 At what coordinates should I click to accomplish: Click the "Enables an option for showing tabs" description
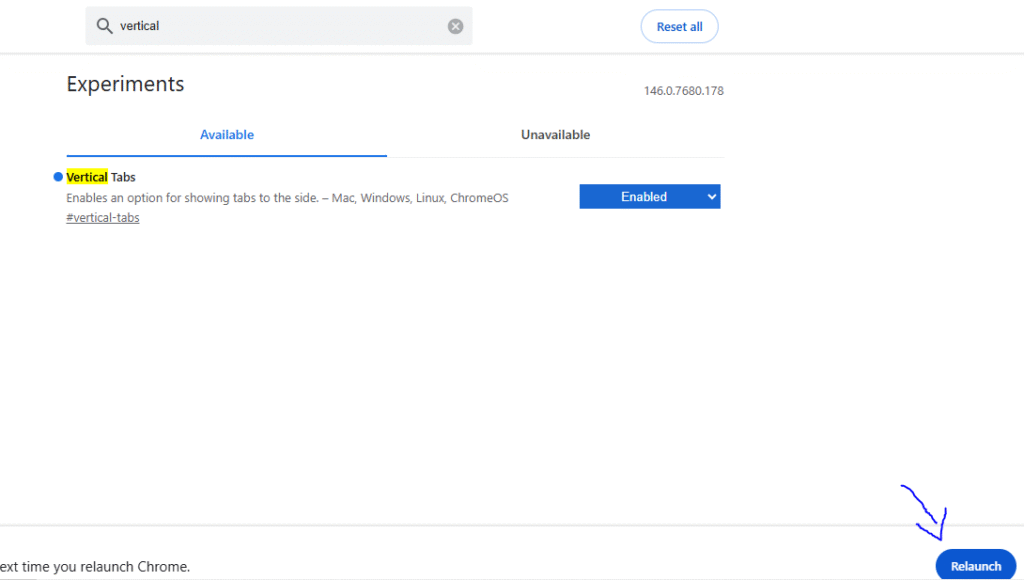click(190, 198)
